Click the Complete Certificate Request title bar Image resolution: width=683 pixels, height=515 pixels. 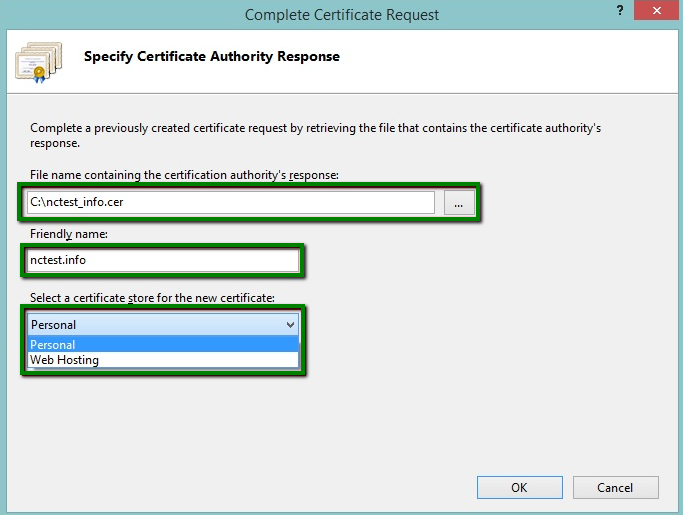click(342, 15)
